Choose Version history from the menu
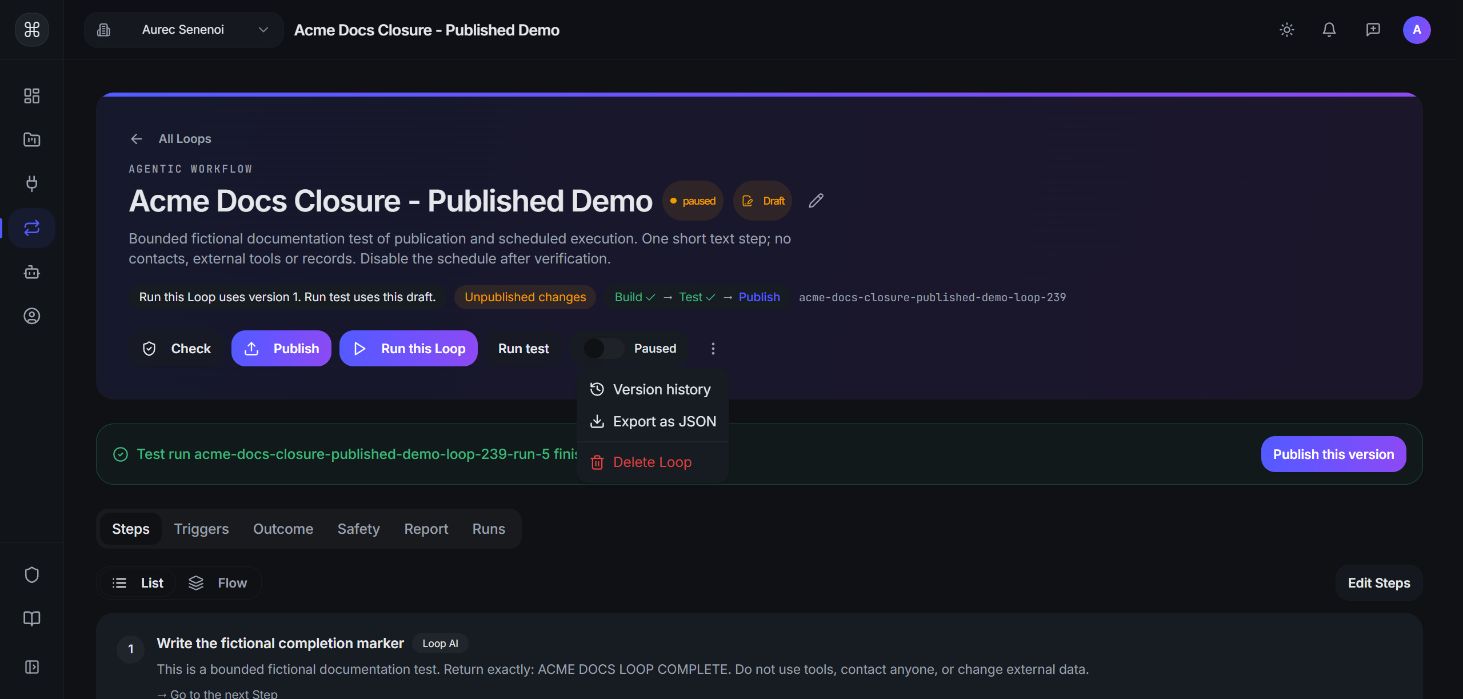Image resolution: width=1463 pixels, height=699 pixels. point(652,389)
